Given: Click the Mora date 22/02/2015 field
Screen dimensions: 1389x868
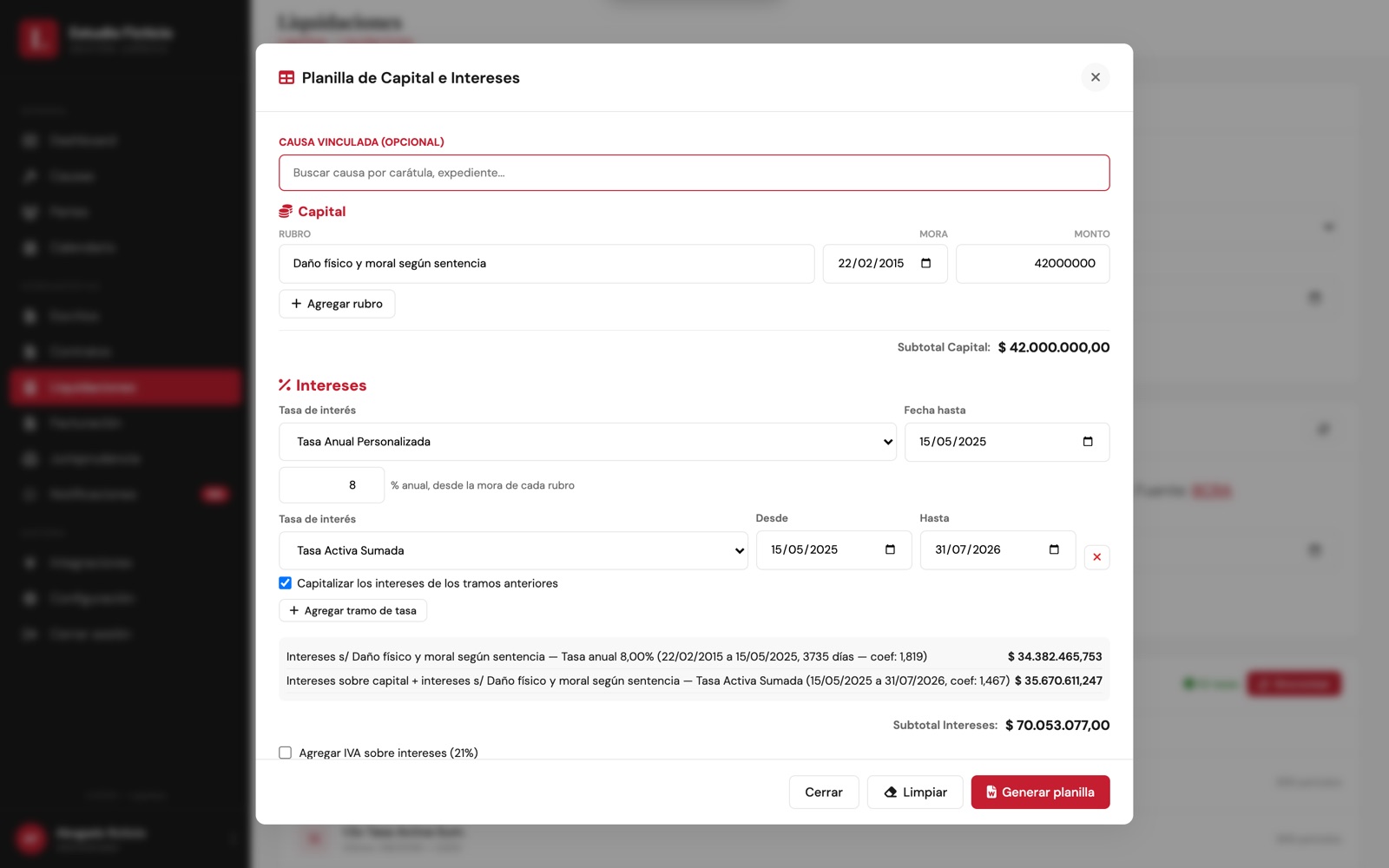Looking at the screenshot, I should [x=885, y=264].
